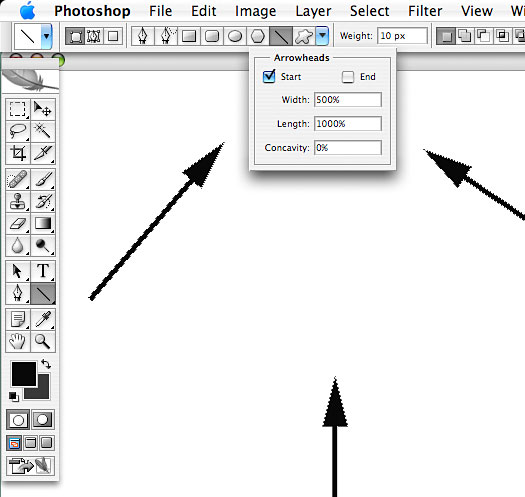The width and height of the screenshot is (525, 497).
Task: Click the arrowhead Length field
Action: pos(348,124)
